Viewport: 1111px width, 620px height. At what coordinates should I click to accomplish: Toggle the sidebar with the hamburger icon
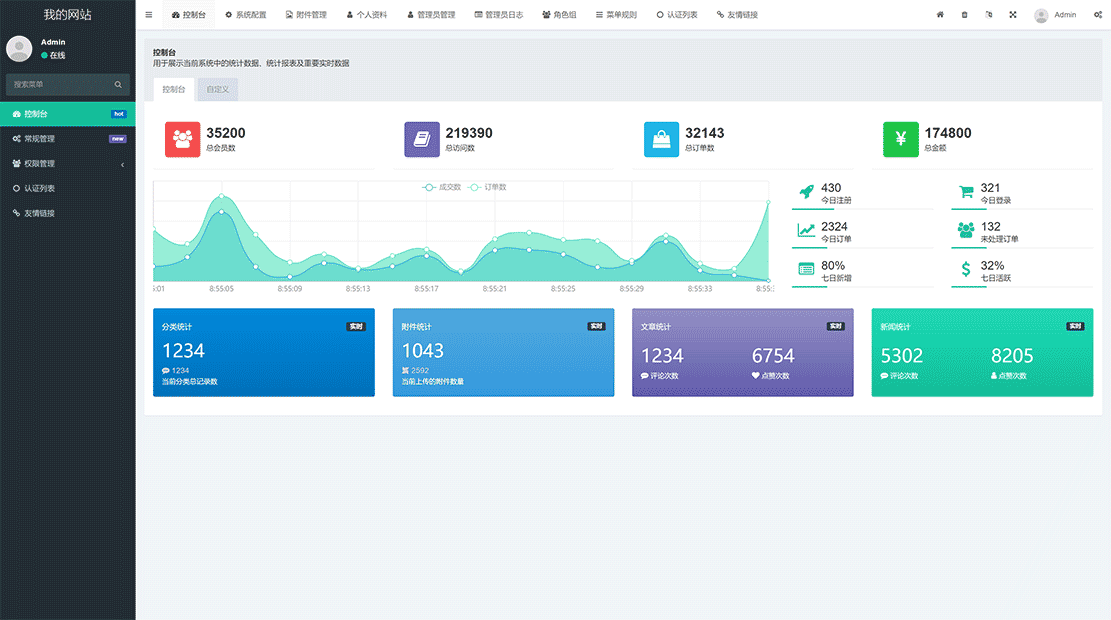148,14
